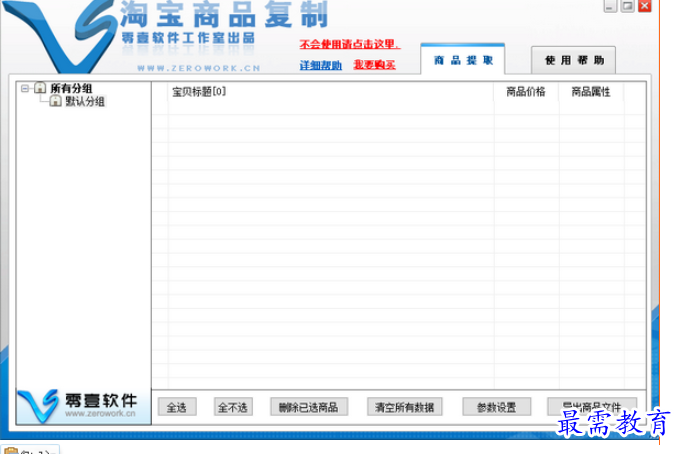Collapse the 所有分组 tree node

[25, 88]
